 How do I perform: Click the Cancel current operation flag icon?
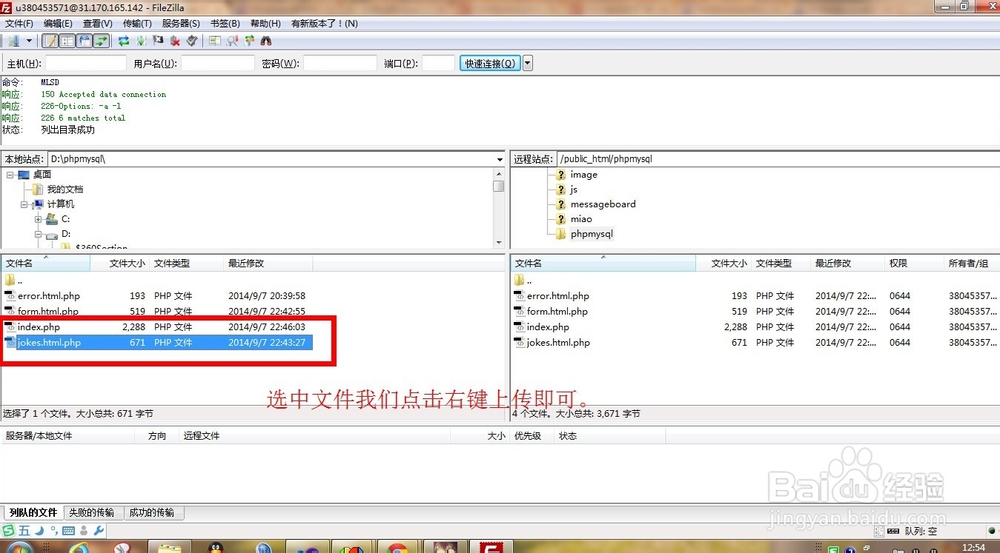[x=158, y=41]
